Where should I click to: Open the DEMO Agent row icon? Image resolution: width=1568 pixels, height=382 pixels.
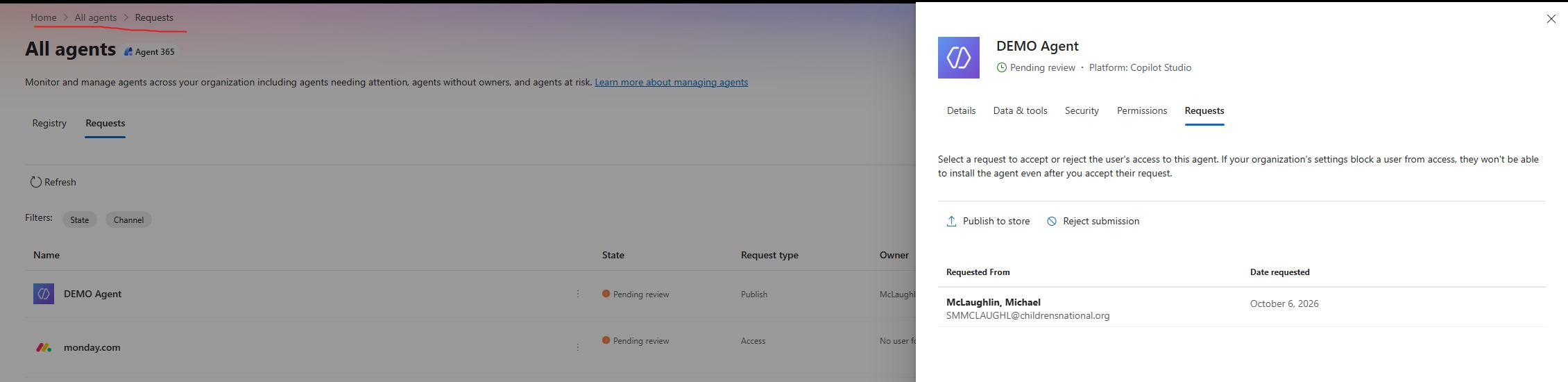pyautogui.click(x=44, y=294)
